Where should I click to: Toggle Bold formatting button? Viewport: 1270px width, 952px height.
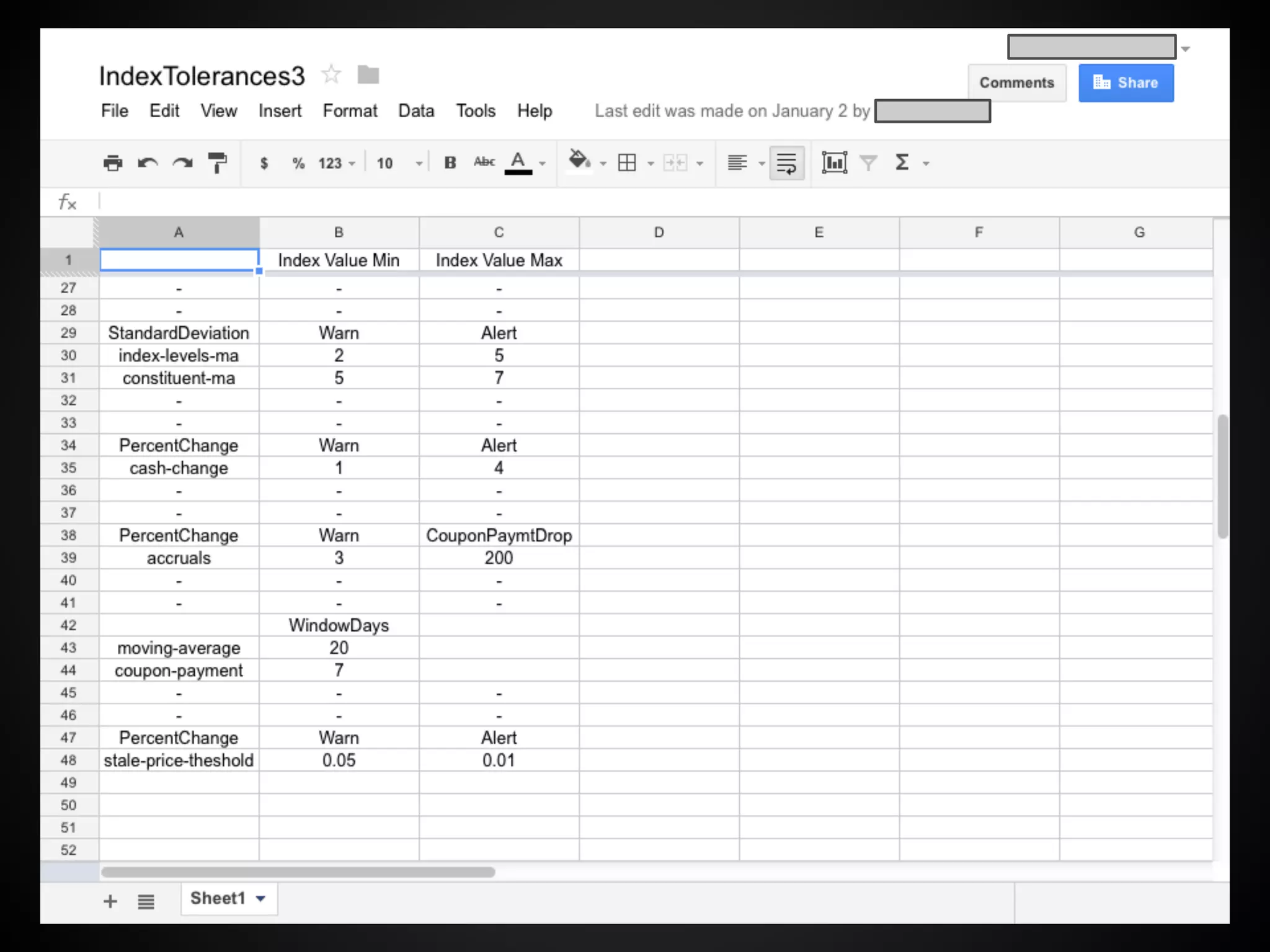450,163
